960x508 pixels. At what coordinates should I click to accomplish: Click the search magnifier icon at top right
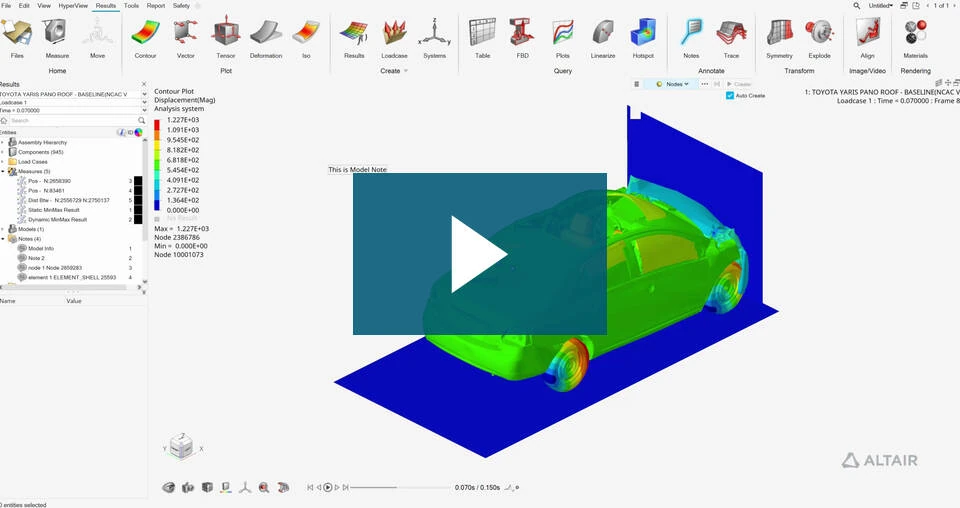857,6
